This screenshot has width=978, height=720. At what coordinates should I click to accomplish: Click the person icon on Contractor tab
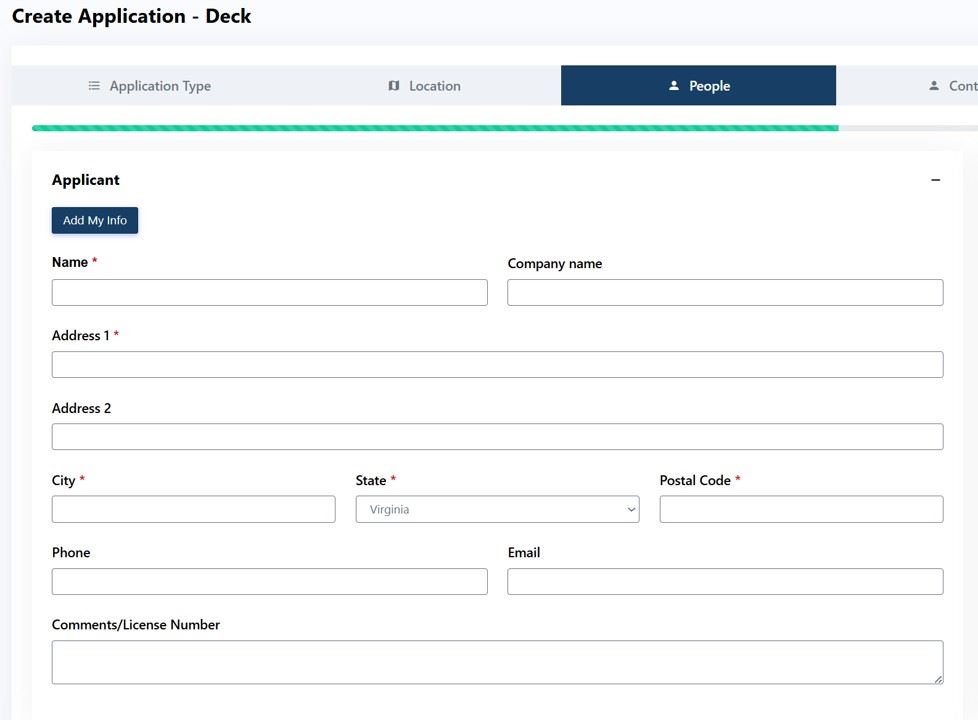(934, 86)
